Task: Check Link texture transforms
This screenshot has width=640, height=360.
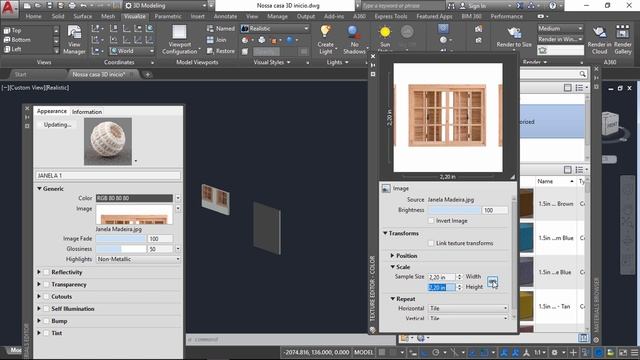Action: [431, 243]
